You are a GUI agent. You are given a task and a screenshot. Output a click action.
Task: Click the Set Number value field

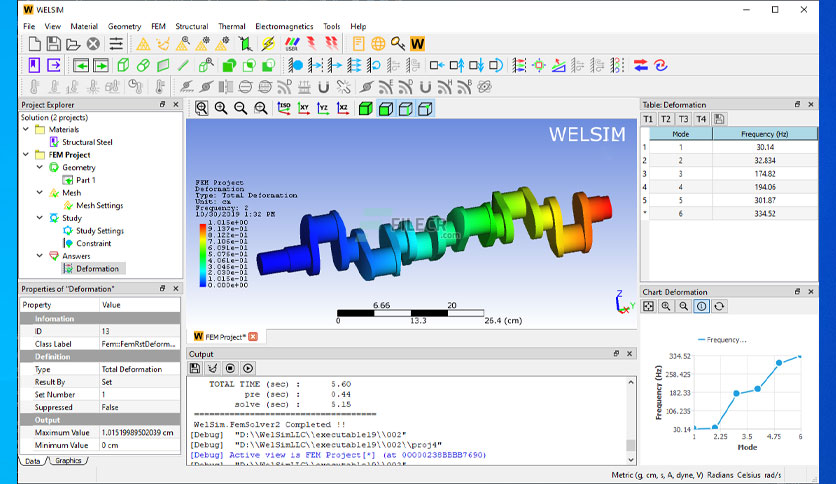point(140,394)
